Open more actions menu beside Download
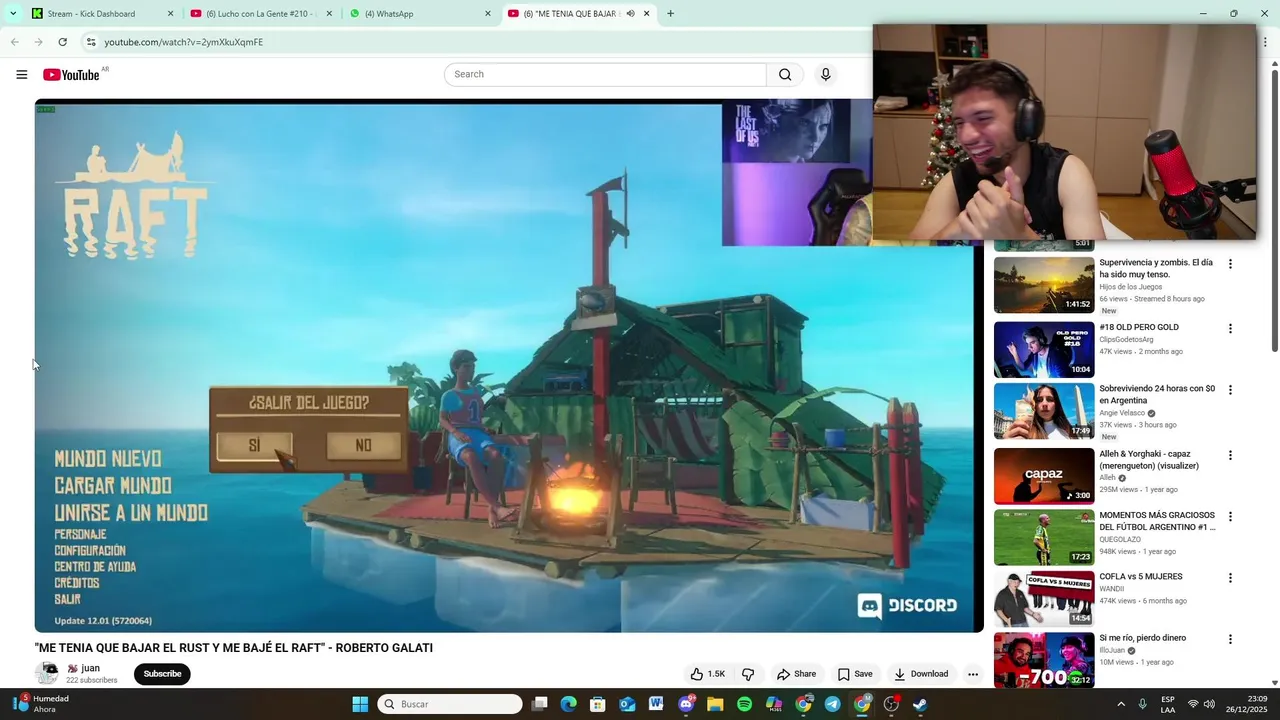The width and height of the screenshot is (1280, 720). (973, 674)
